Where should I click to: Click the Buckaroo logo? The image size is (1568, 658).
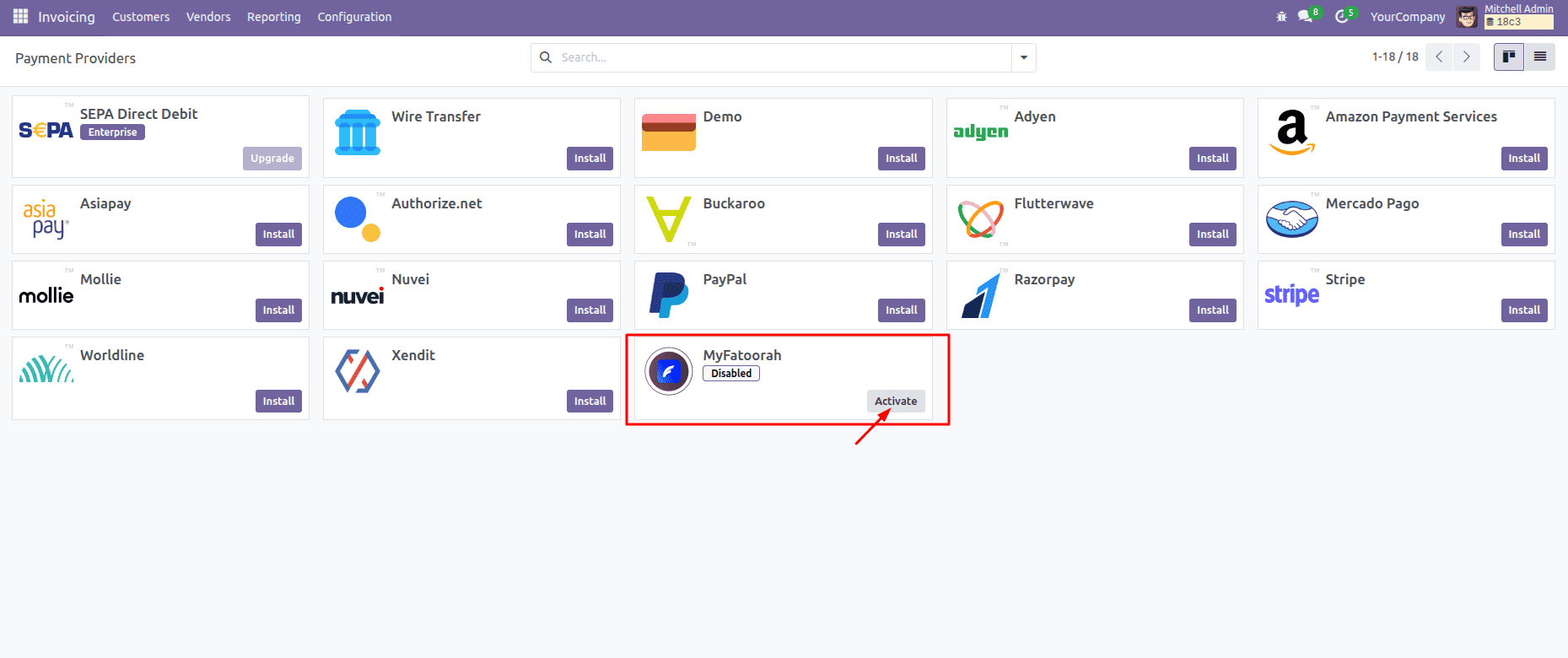[x=669, y=219]
